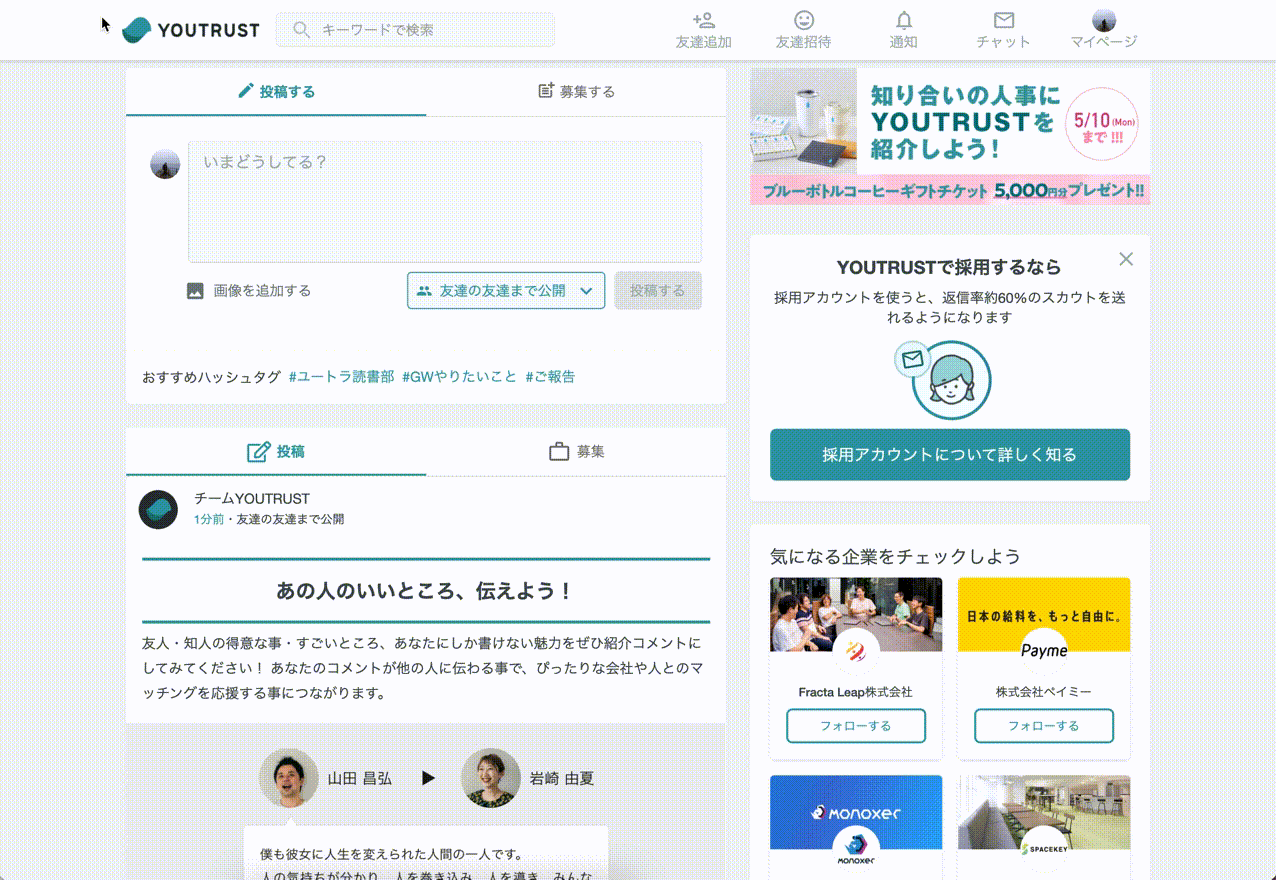Click 山田 昌弘 profile photo
Viewport: 1276px width, 880px height.
click(x=289, y=778)
